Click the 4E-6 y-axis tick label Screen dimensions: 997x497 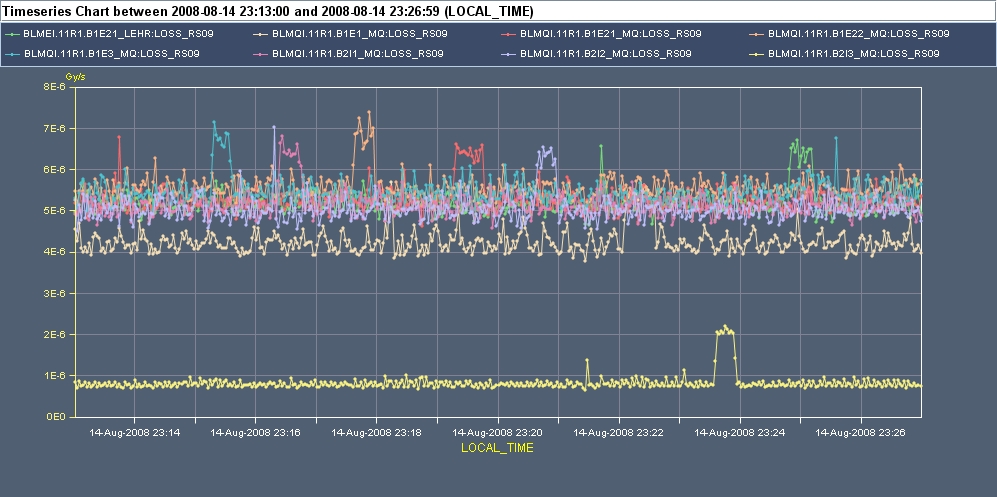(55, 252)
